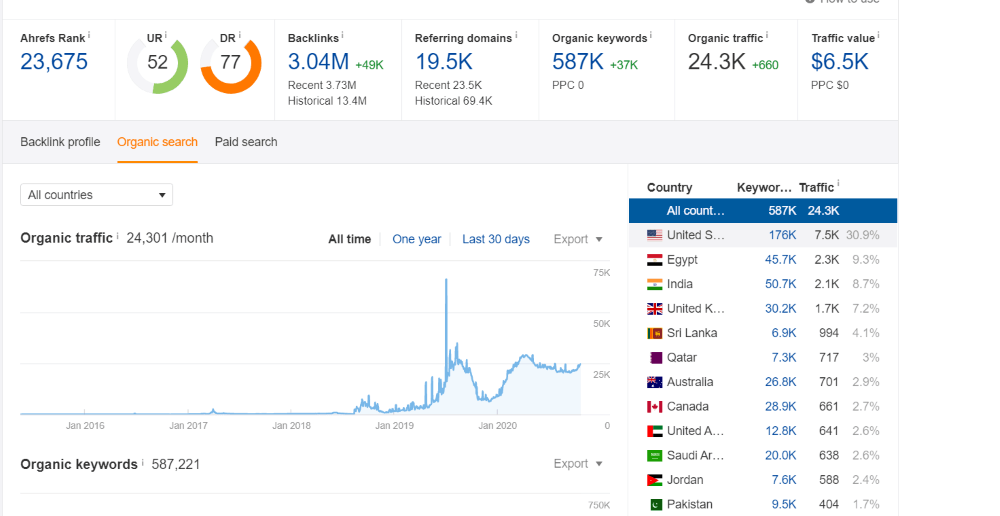Click the United States flag icon
The width and height of the screenshot is (1000, 516).
655,235
